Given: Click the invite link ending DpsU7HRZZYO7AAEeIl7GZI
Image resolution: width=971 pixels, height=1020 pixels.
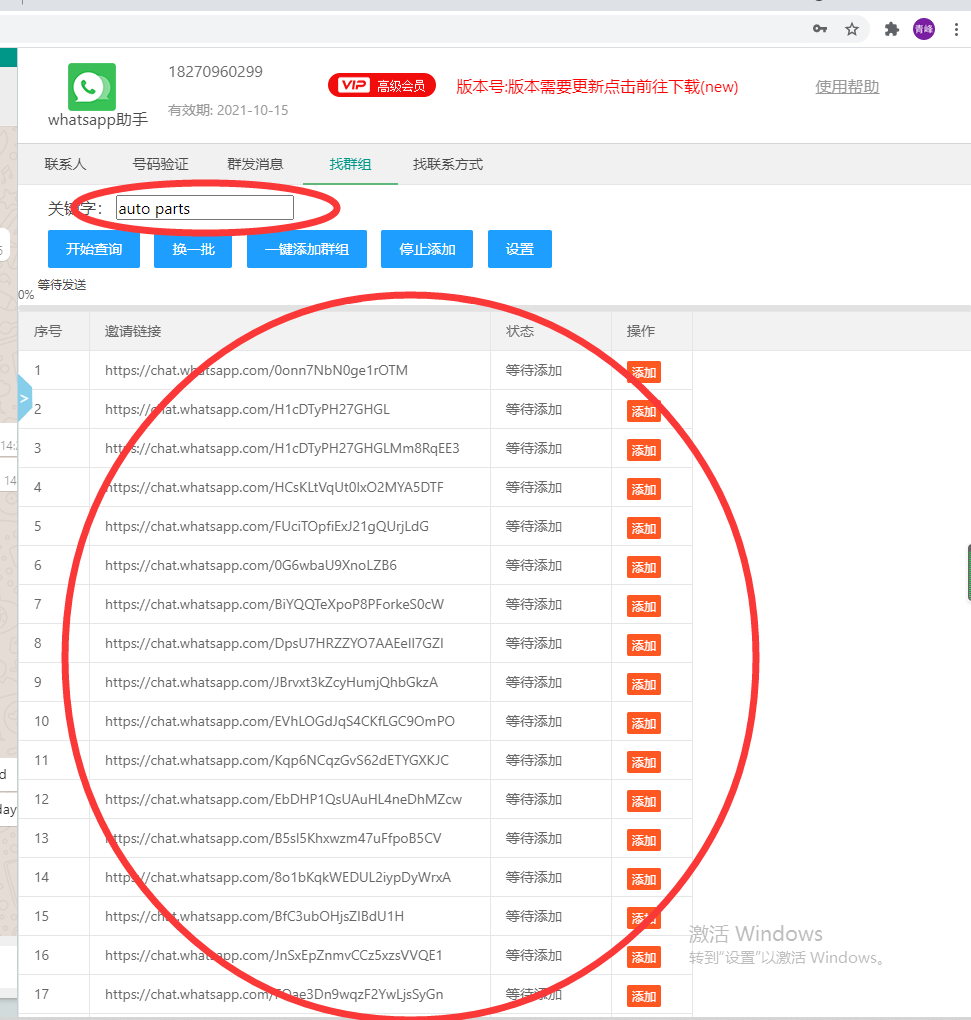Looking at the screenshot, I should tap(274, 643).
